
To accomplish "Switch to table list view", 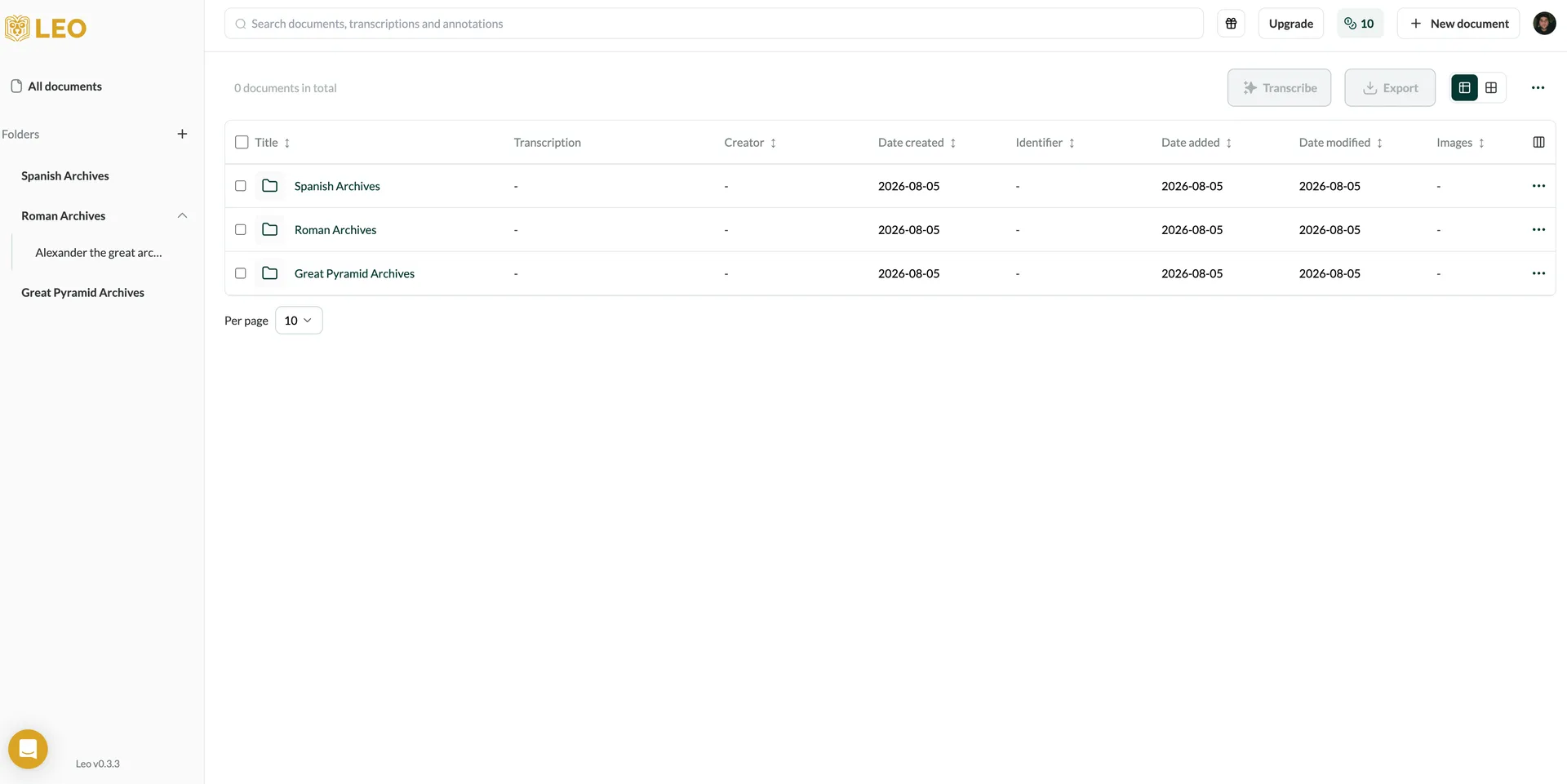I will 1465,88.
